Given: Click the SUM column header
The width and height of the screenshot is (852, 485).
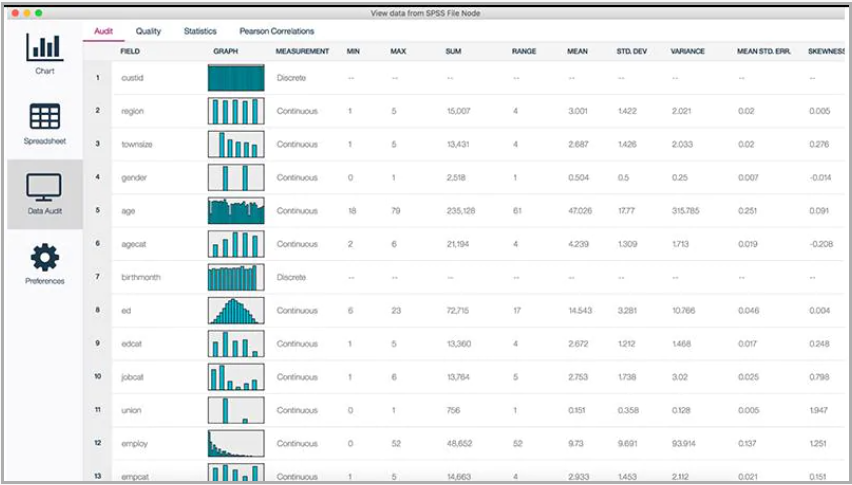Looking at the screenshot, I should point(453,51).
